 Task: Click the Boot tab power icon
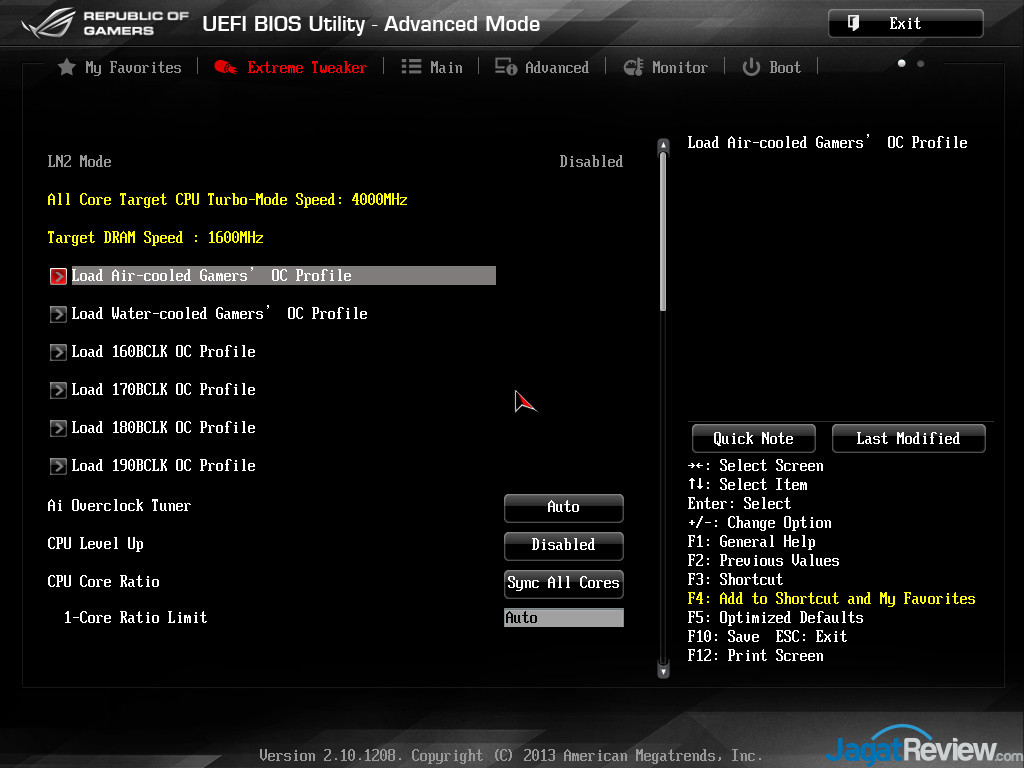coord(751,67)
